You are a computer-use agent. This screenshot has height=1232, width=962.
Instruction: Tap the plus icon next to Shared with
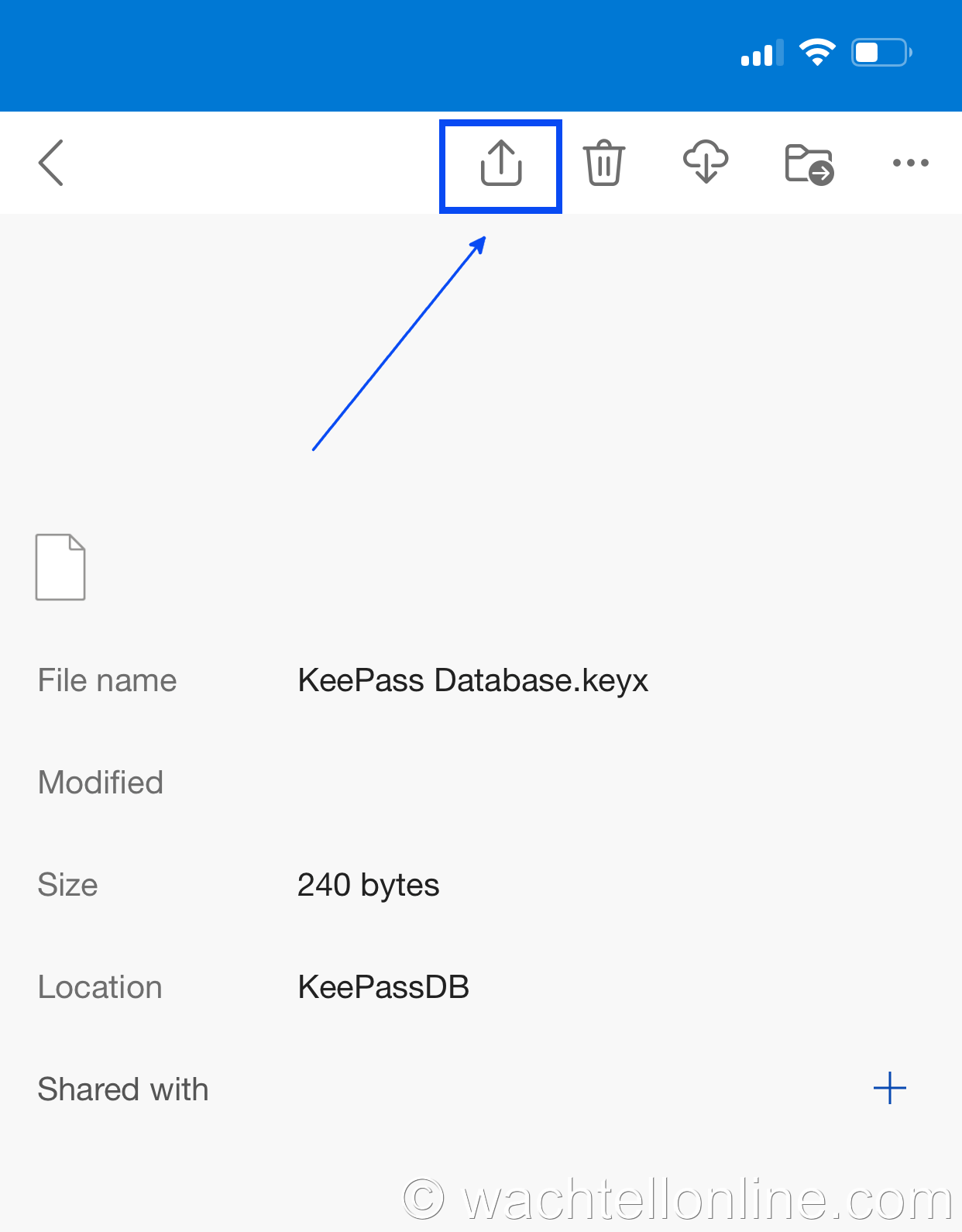tap(890, 1088)
